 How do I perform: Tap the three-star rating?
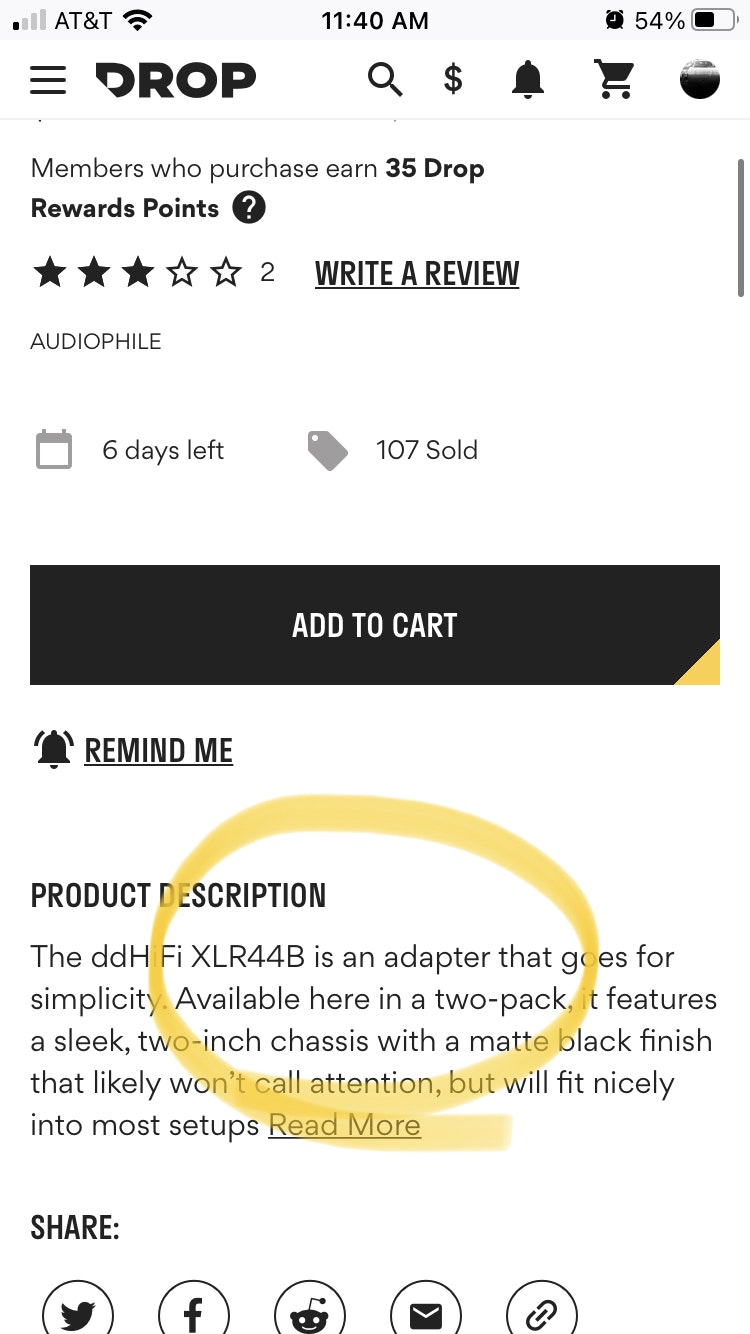(138, 272)
